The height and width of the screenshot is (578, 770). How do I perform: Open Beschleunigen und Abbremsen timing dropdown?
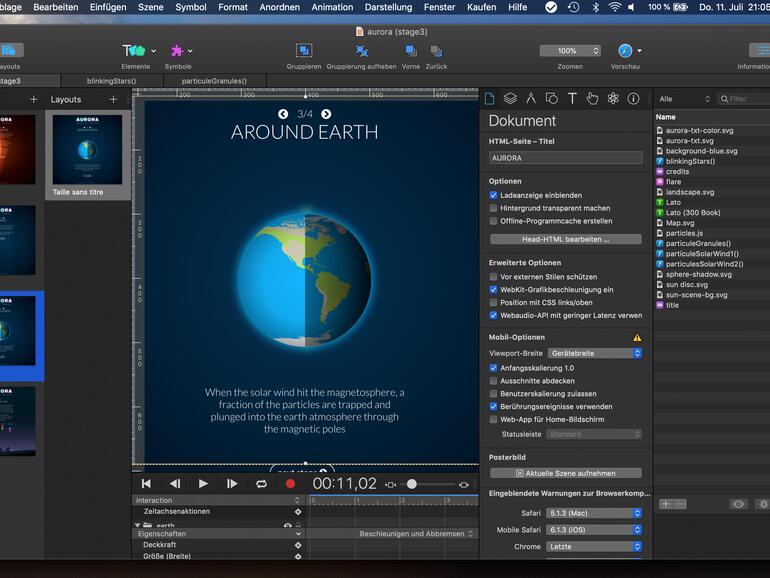417,534
